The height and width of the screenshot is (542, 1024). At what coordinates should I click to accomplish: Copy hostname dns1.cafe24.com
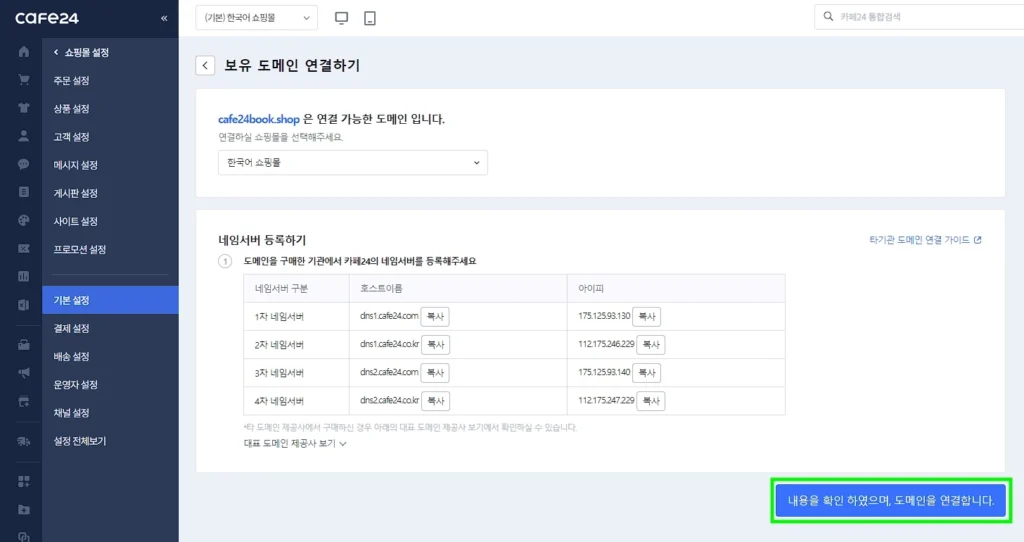tap(435, 316)
